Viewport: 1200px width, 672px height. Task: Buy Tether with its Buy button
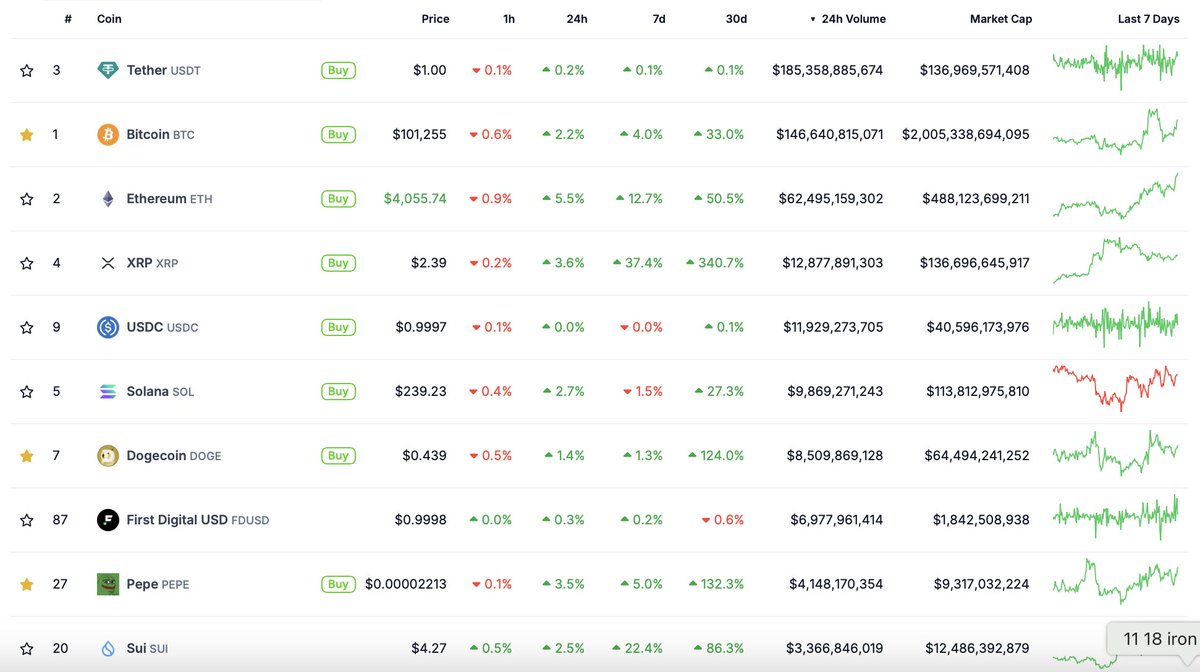click(338, 70)
